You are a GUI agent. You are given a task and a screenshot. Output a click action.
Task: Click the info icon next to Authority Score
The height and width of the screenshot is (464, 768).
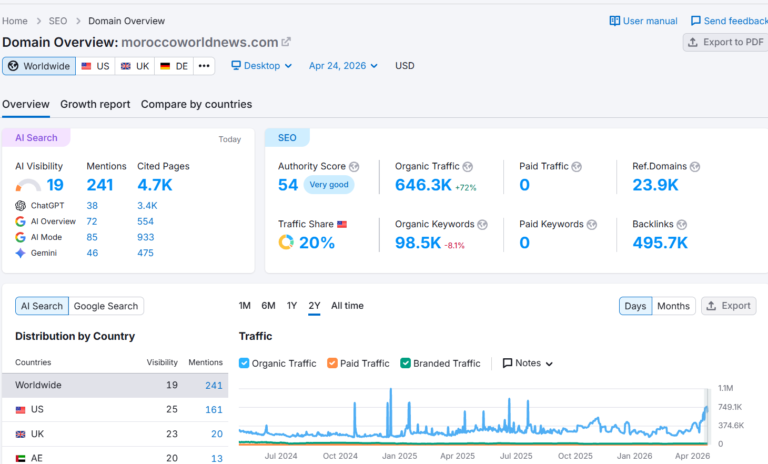pyautogui.click(x=354, y=166)
